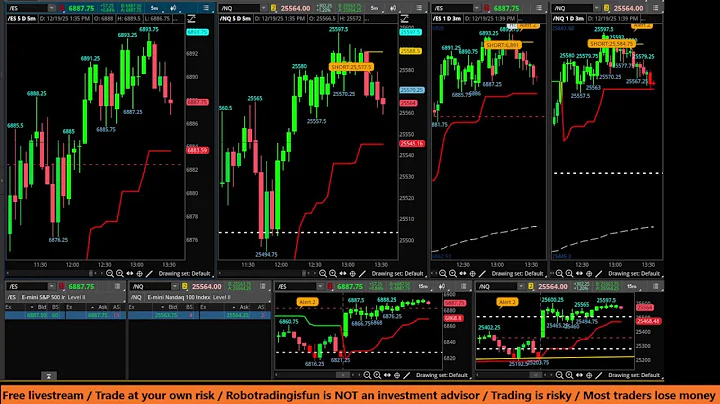Zoom in on the /NQ 5m chart
The height and width of the screenshot is (404, 720).
point(333,273)
